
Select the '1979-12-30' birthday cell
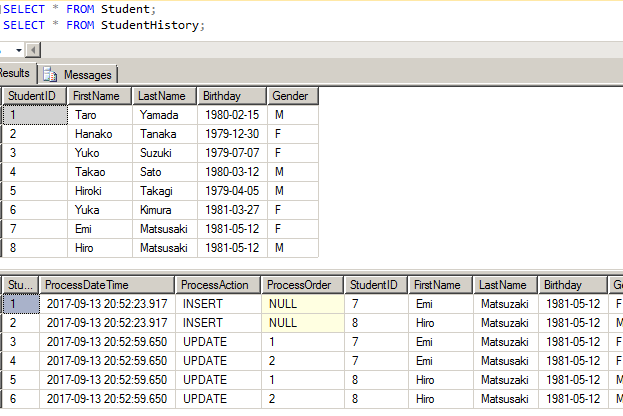(x=232, y=134)
